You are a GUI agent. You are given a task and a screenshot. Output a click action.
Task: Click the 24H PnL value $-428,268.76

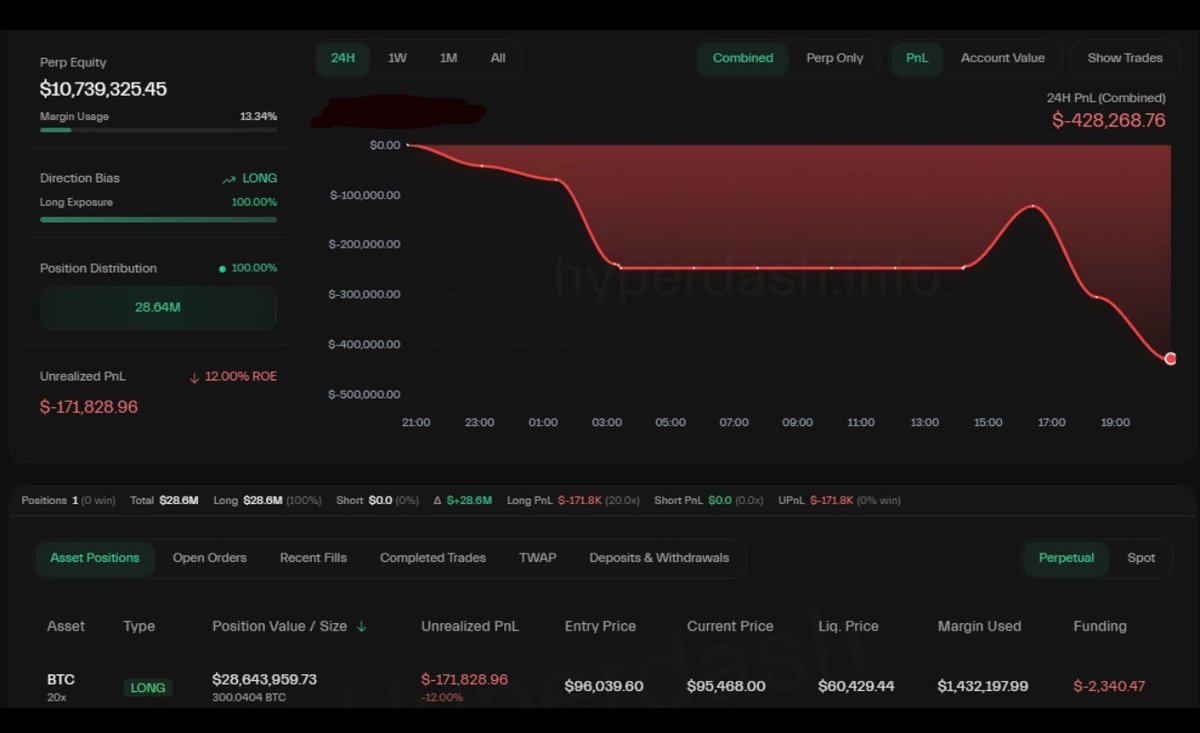pyautogui.click(x=1108, y=120)
